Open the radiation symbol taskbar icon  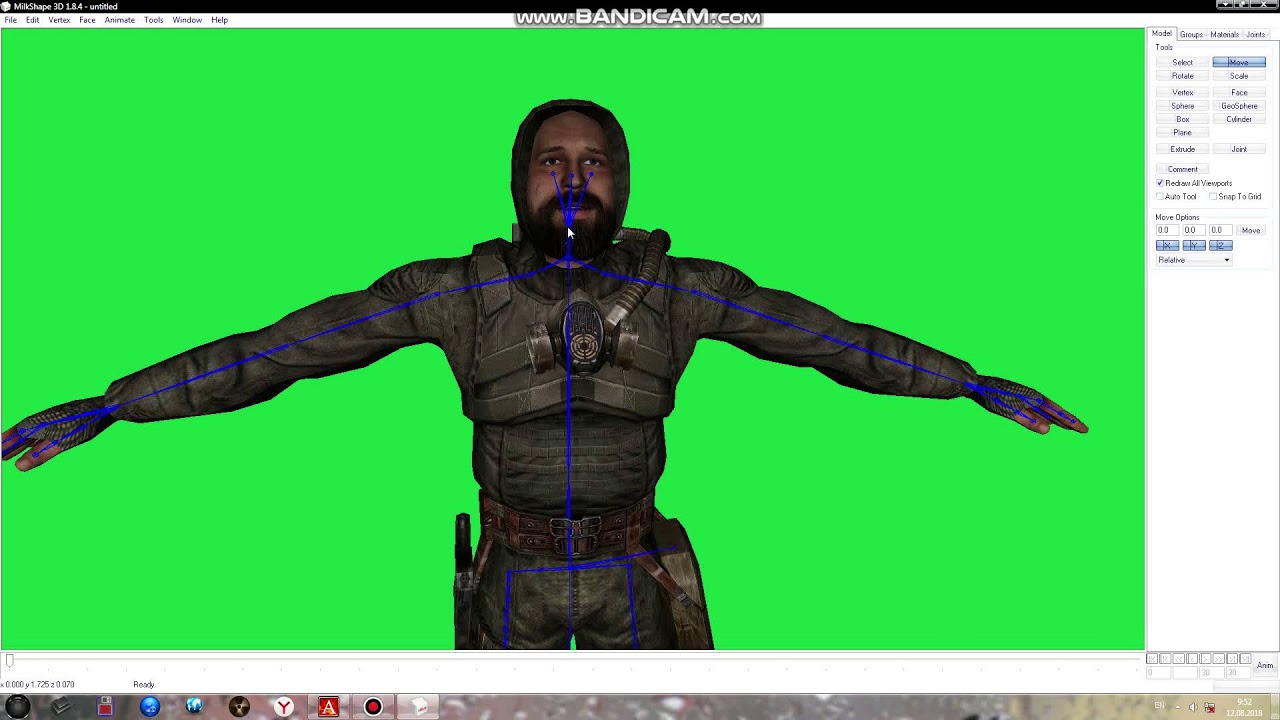239,707
